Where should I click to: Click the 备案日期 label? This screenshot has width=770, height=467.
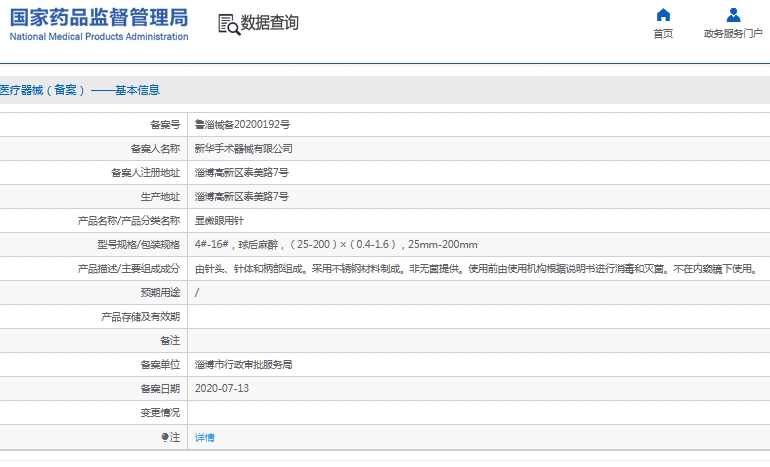[x=160, y=388]
